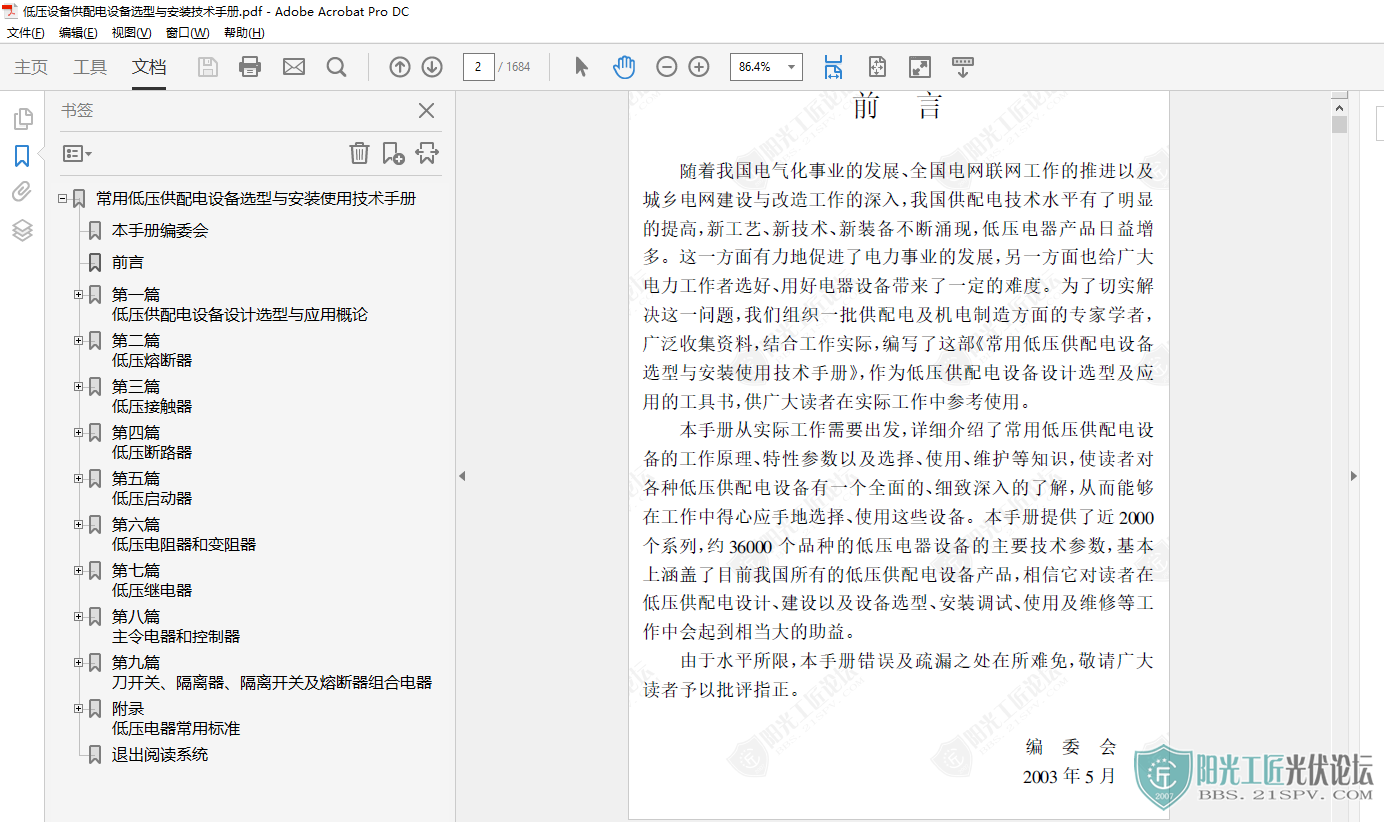Expand the 第九篇 bookmark node

point(78,662)
